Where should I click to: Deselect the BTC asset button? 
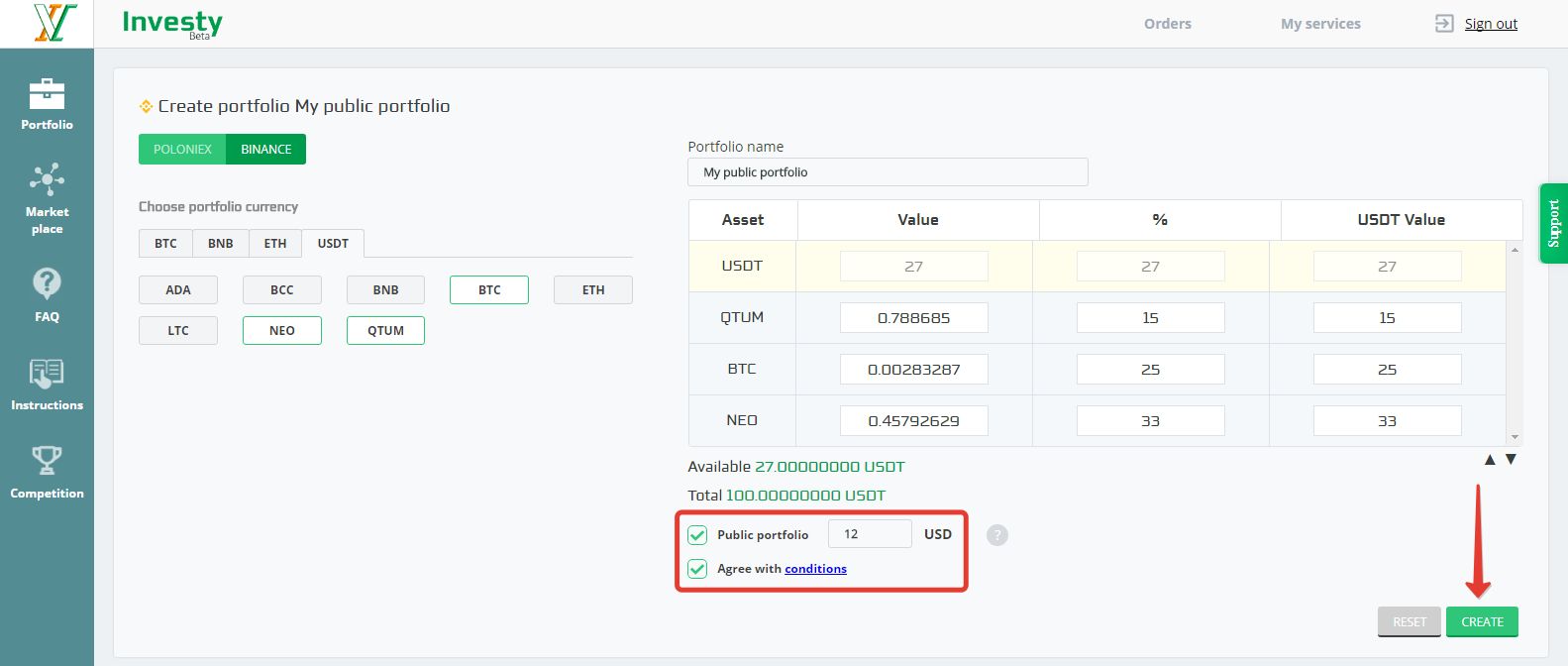[x=489, y=290]
